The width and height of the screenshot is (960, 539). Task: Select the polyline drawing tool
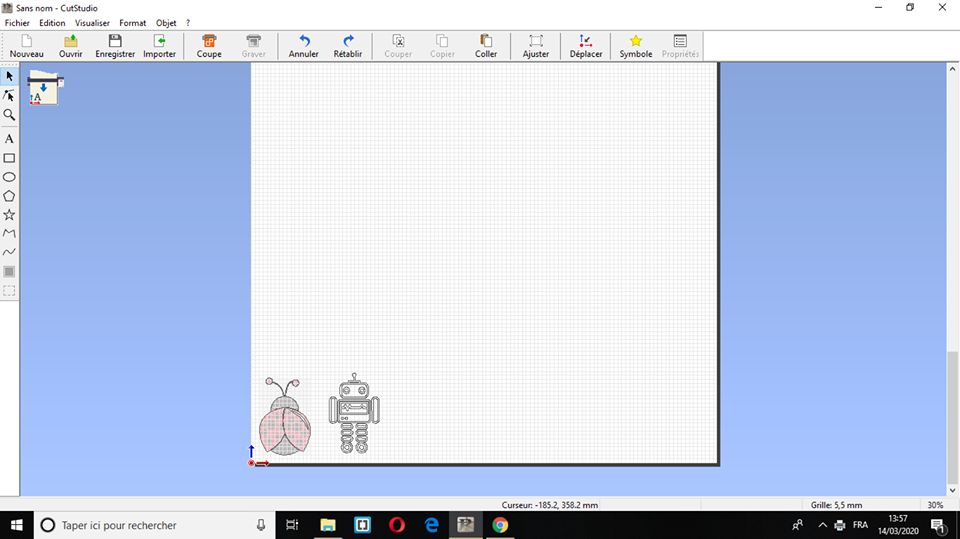pos(9,233)
